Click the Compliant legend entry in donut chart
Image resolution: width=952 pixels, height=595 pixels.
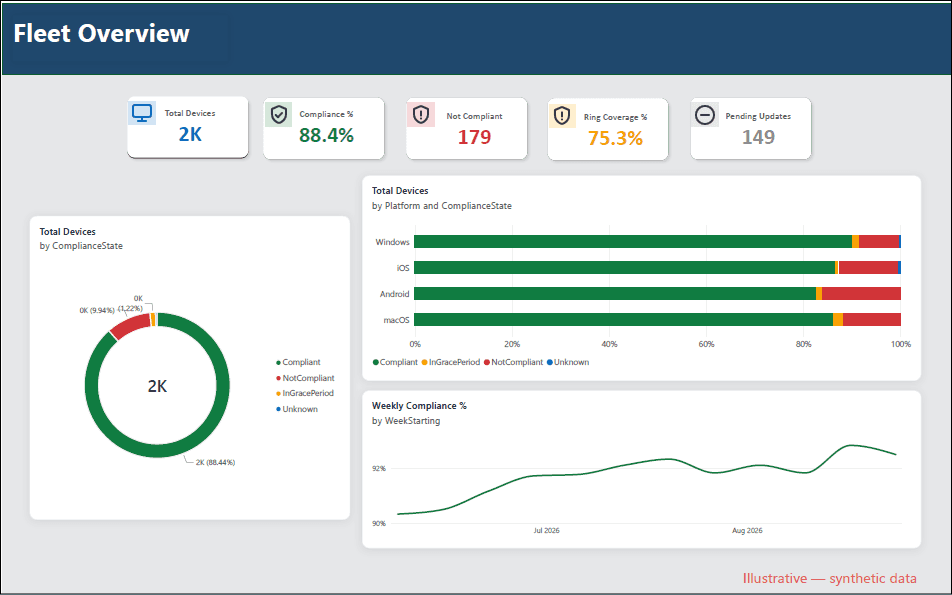(x=298, y=362)
